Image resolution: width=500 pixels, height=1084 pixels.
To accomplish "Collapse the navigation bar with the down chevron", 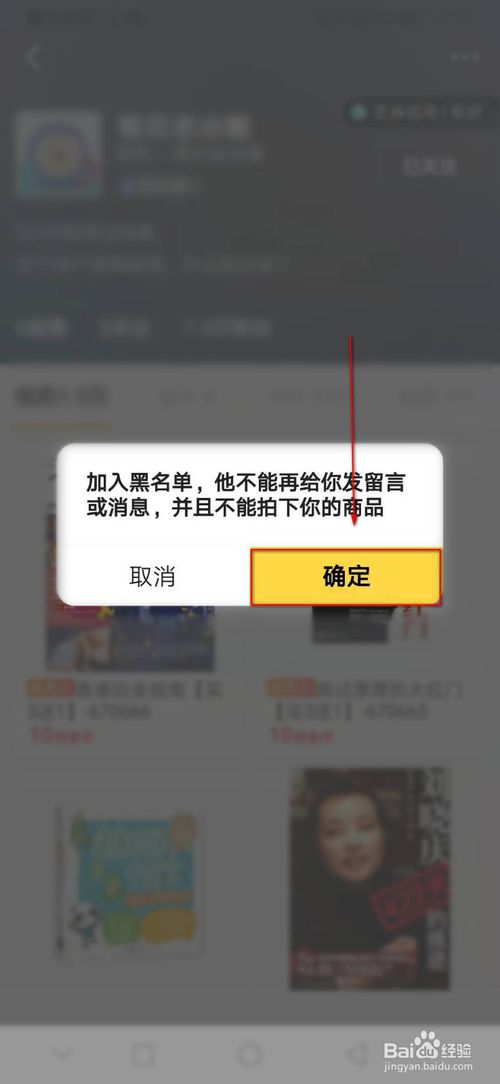I will (62, 1054).
